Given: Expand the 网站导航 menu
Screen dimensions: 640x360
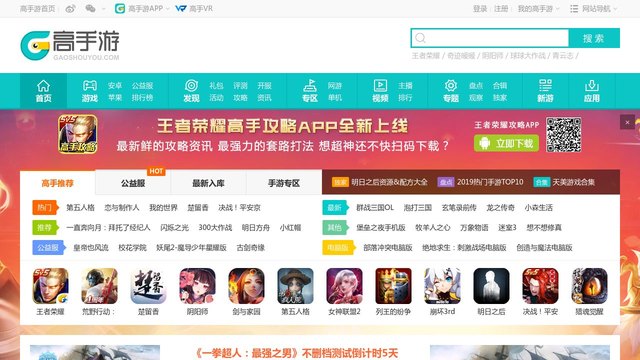Looking at the screenshot, I should (594, 9).
